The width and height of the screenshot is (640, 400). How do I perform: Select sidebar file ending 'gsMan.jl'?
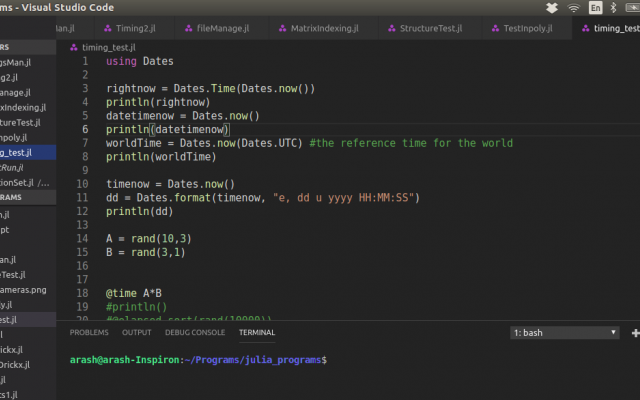tap(28, 62)
